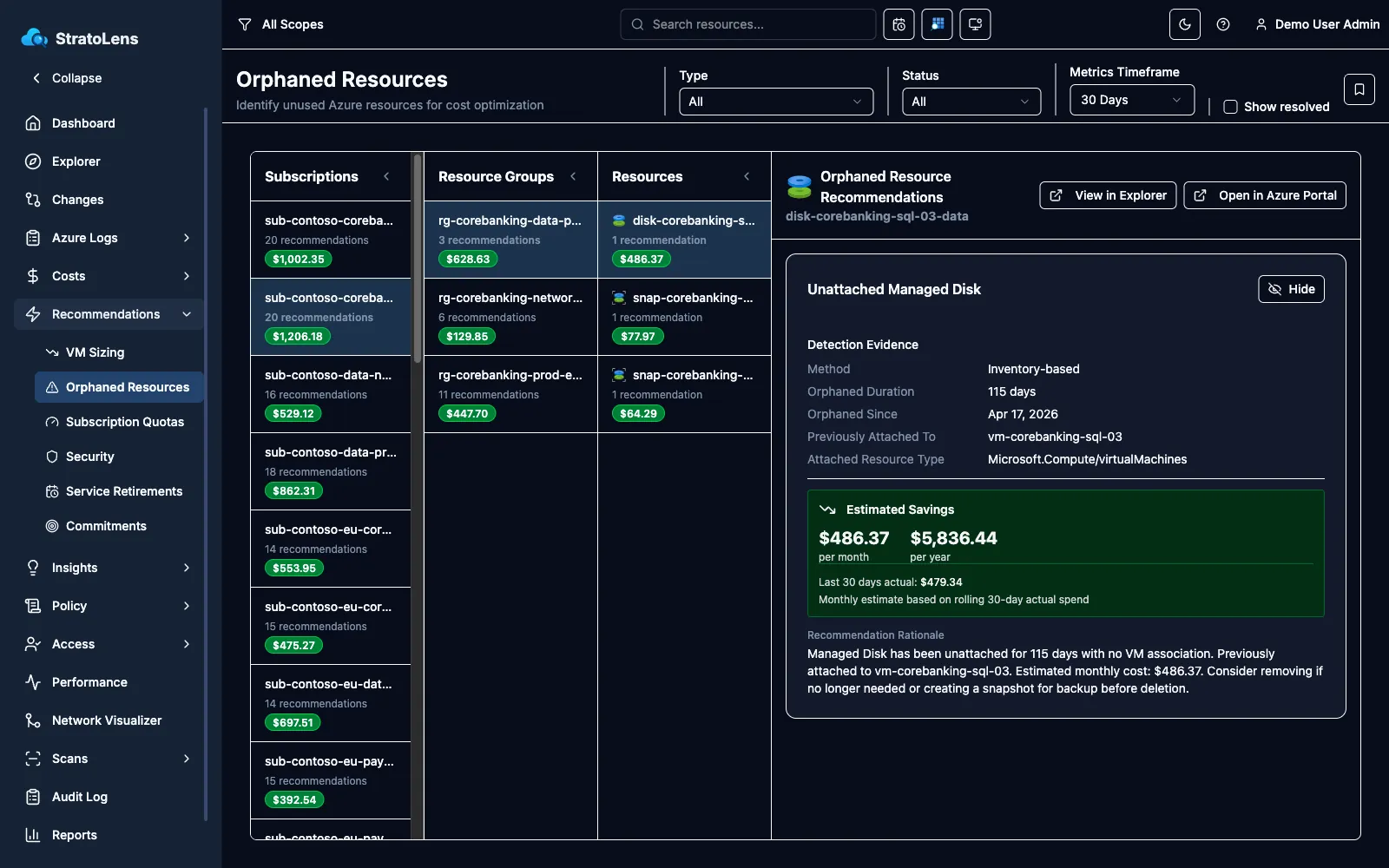The image size is (1389, 868).
Task: Click the bookmark icon next to Show resolved
Action: pos(1359,89)
